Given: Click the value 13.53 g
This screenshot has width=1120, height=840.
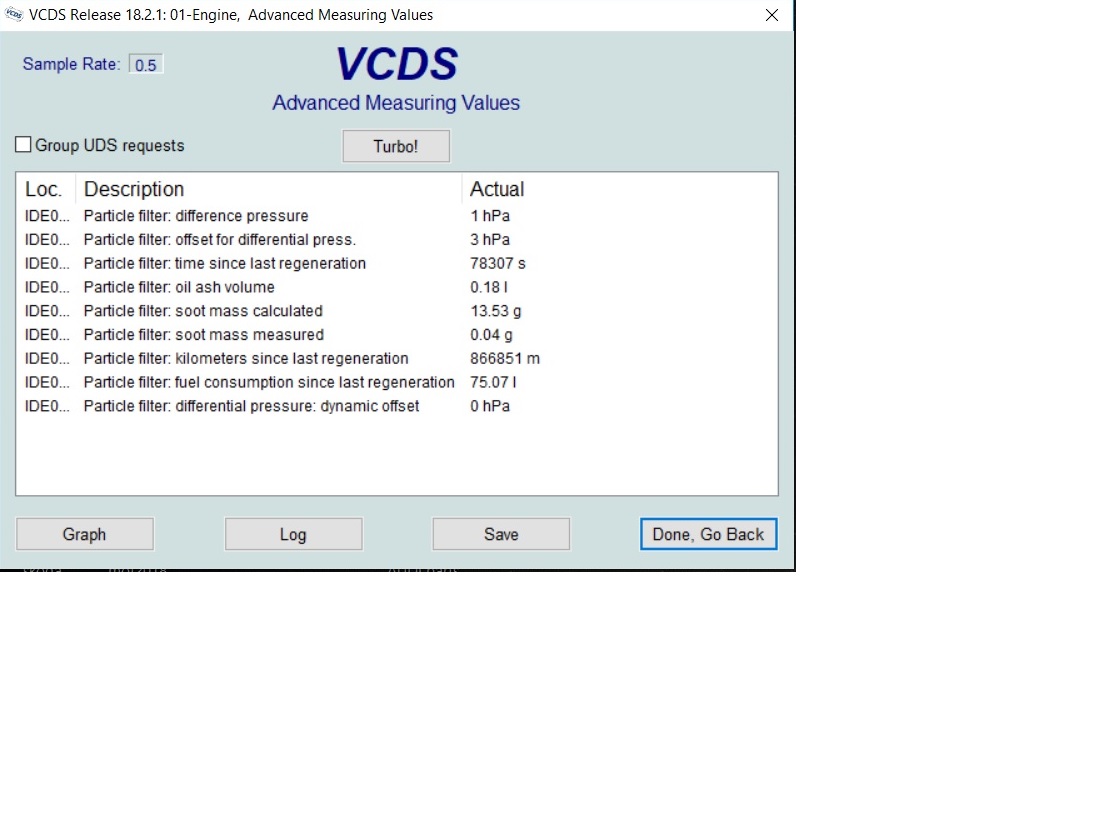Looking at the screenshot, I should (496, 311).
